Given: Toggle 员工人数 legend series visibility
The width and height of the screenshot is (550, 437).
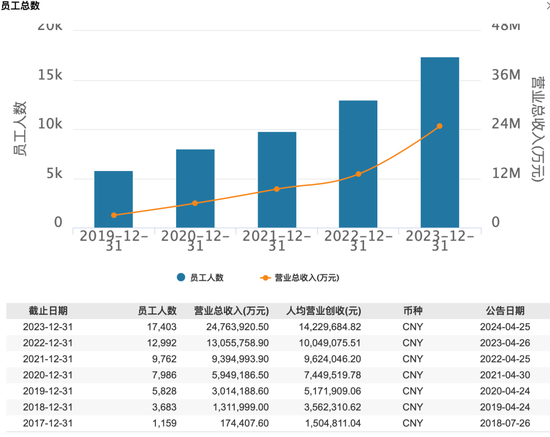Looking at the screenshot, I should point(200,278).
